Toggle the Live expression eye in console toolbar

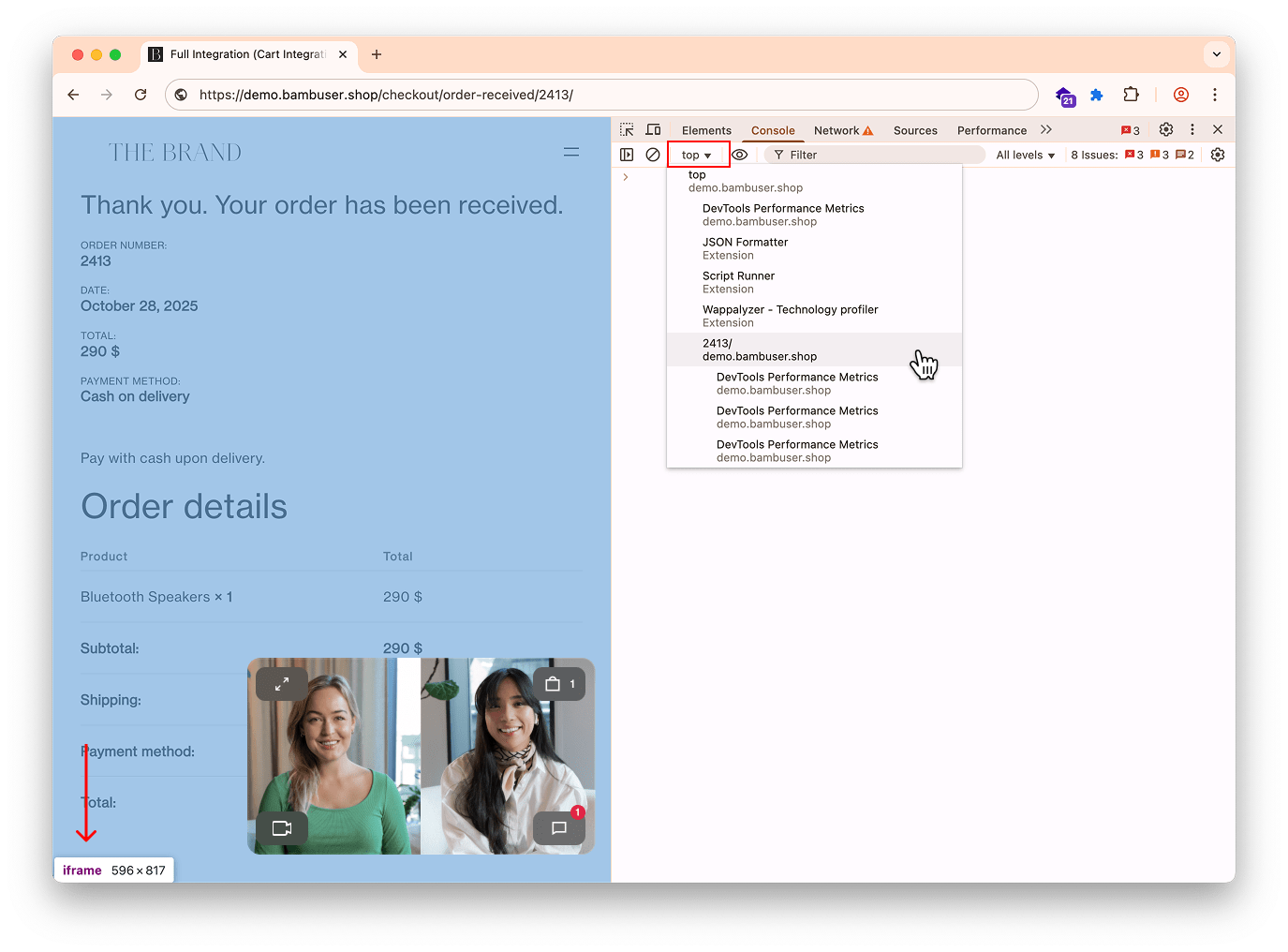(x=739, y=154)
